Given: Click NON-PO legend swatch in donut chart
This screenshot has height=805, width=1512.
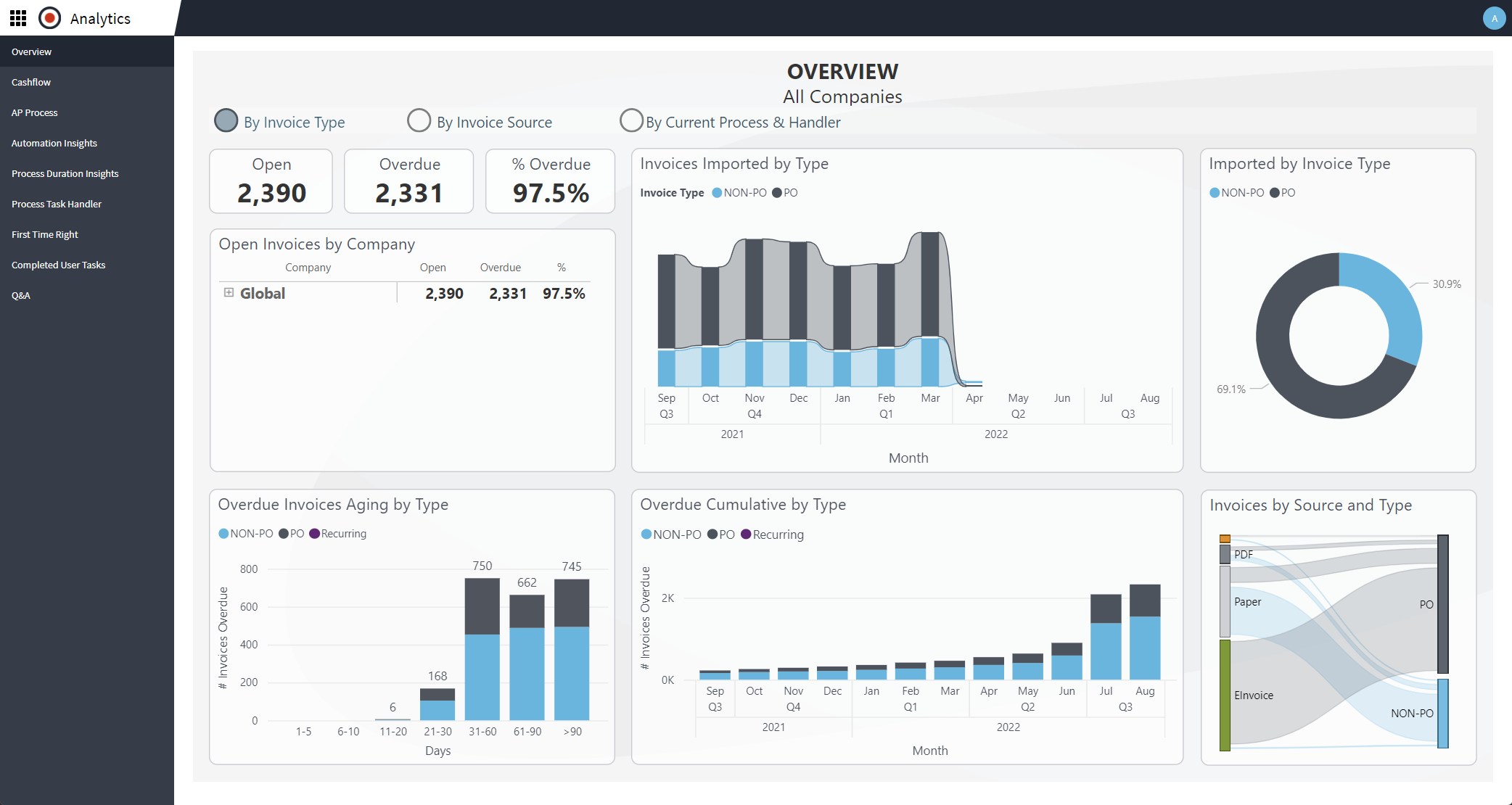Looking at the screenshot, I should [1215, 193].
